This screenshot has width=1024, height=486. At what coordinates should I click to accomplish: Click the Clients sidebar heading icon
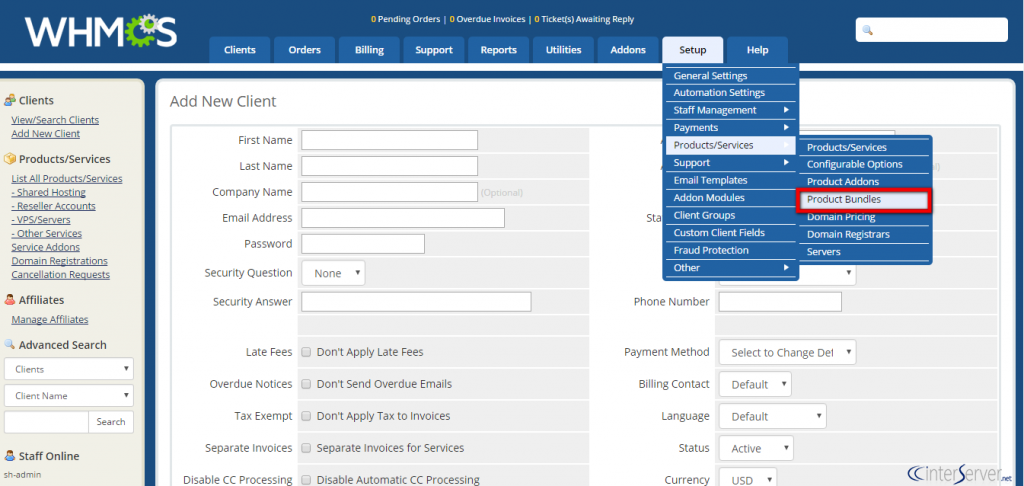(x=10, y=100)
